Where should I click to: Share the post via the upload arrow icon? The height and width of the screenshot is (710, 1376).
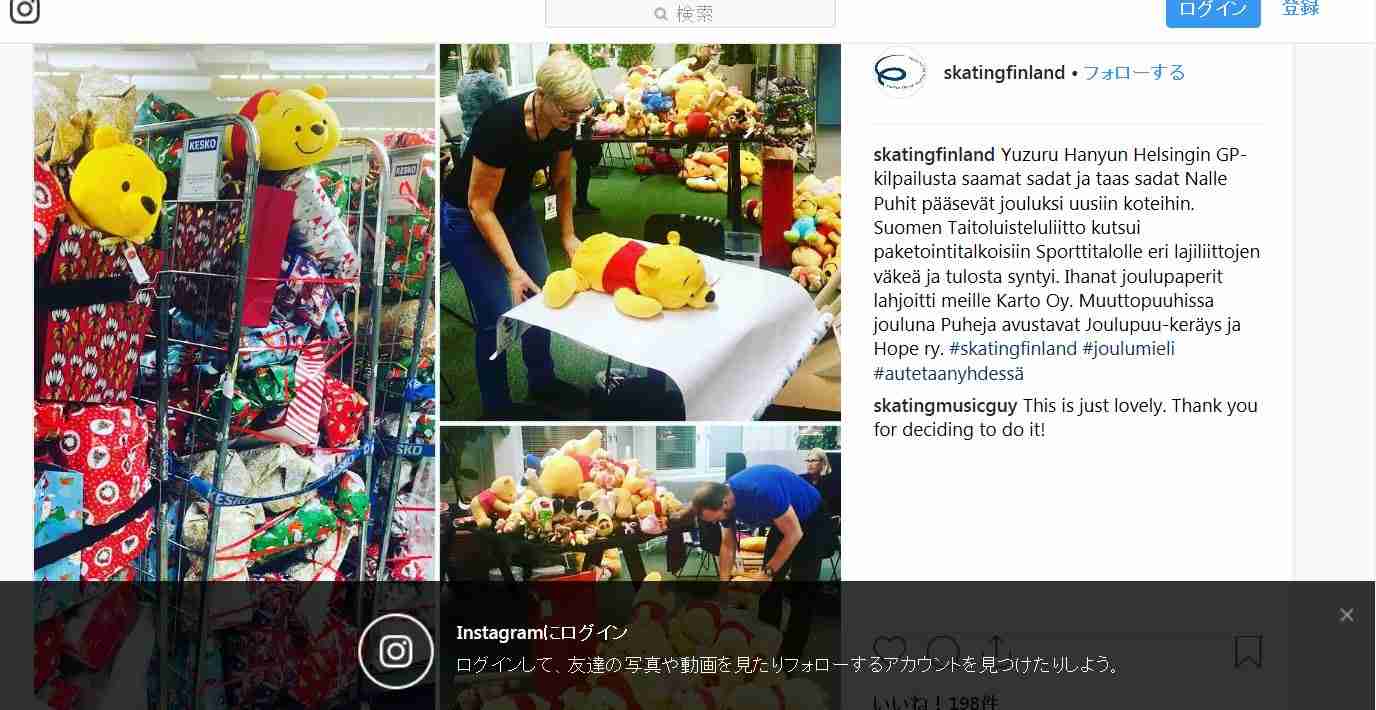pos(996,651)
